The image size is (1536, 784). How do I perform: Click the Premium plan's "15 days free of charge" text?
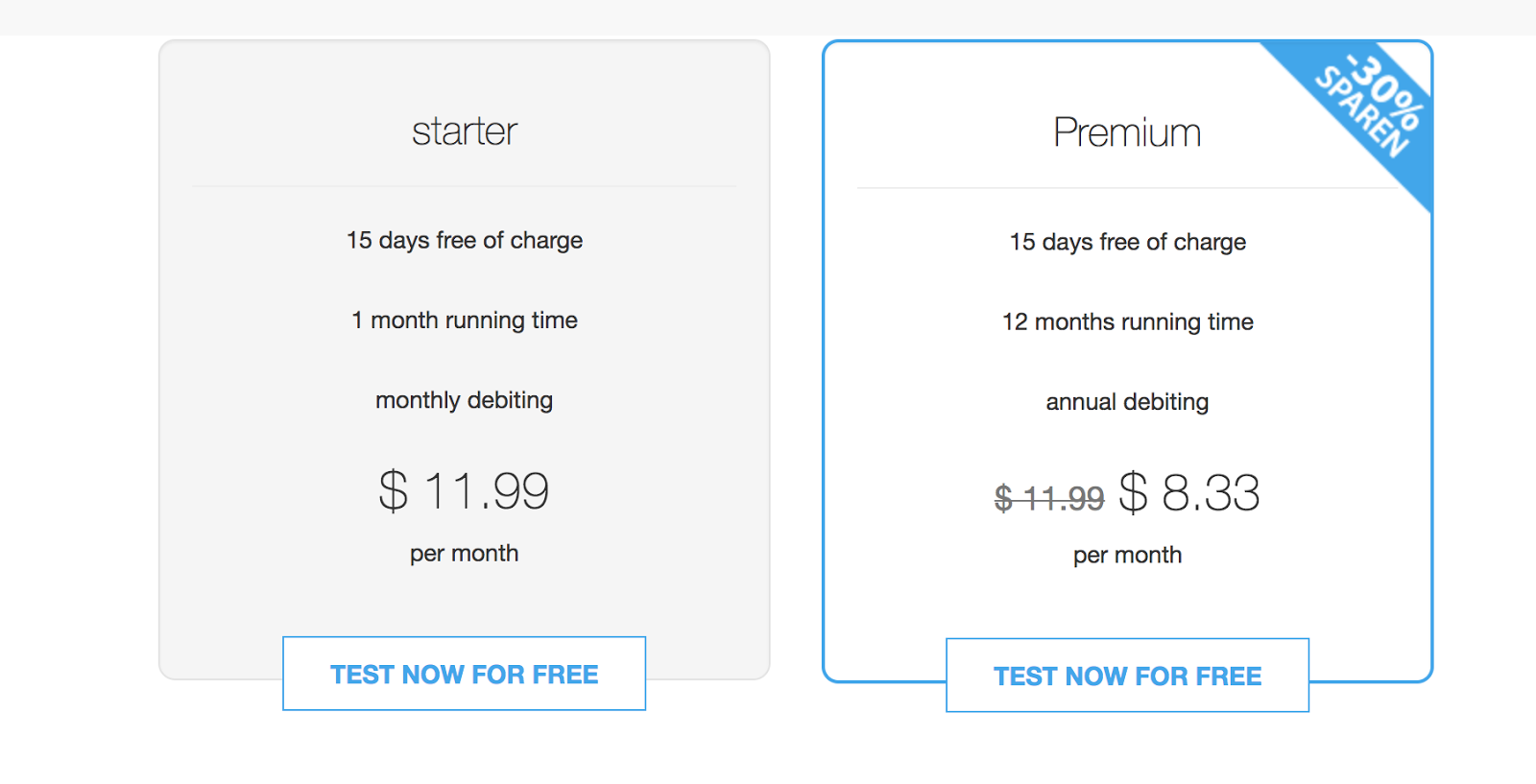tap(1127, 242)
